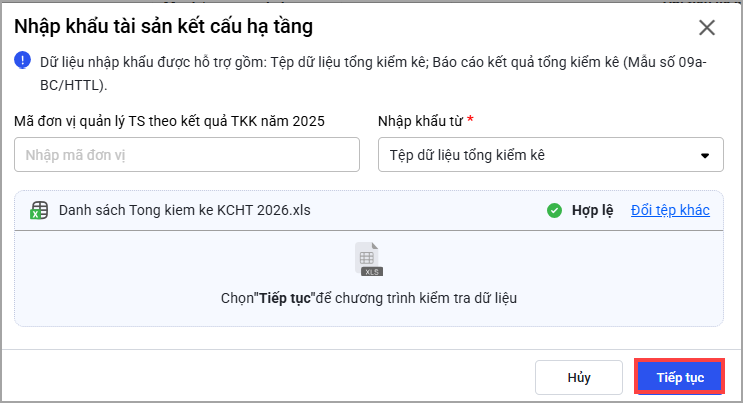Click the green valid checkmark icon
Viewport: 743px width, 403px height.
point(554,210)
